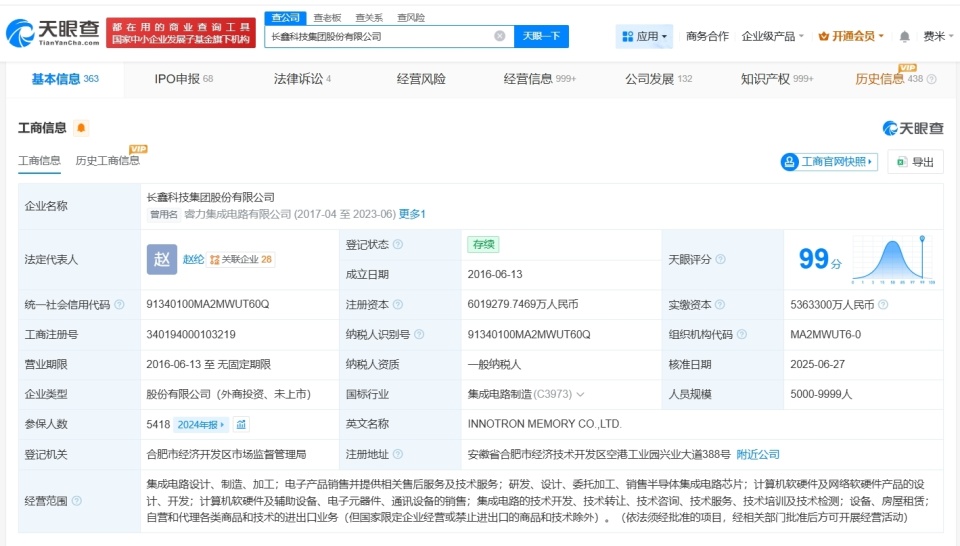This screenshot has height=546, width=960.
Task: Open the 附近公司 link
Action: (758, 454)
